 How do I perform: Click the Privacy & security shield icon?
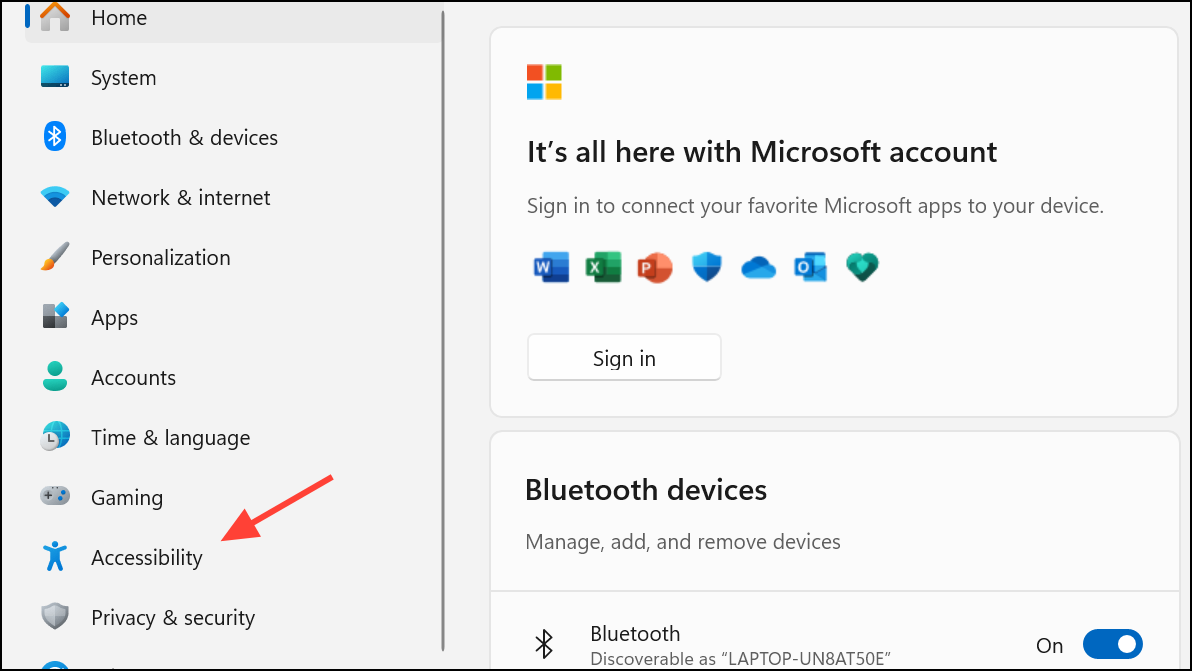click(x=55, y=617)
